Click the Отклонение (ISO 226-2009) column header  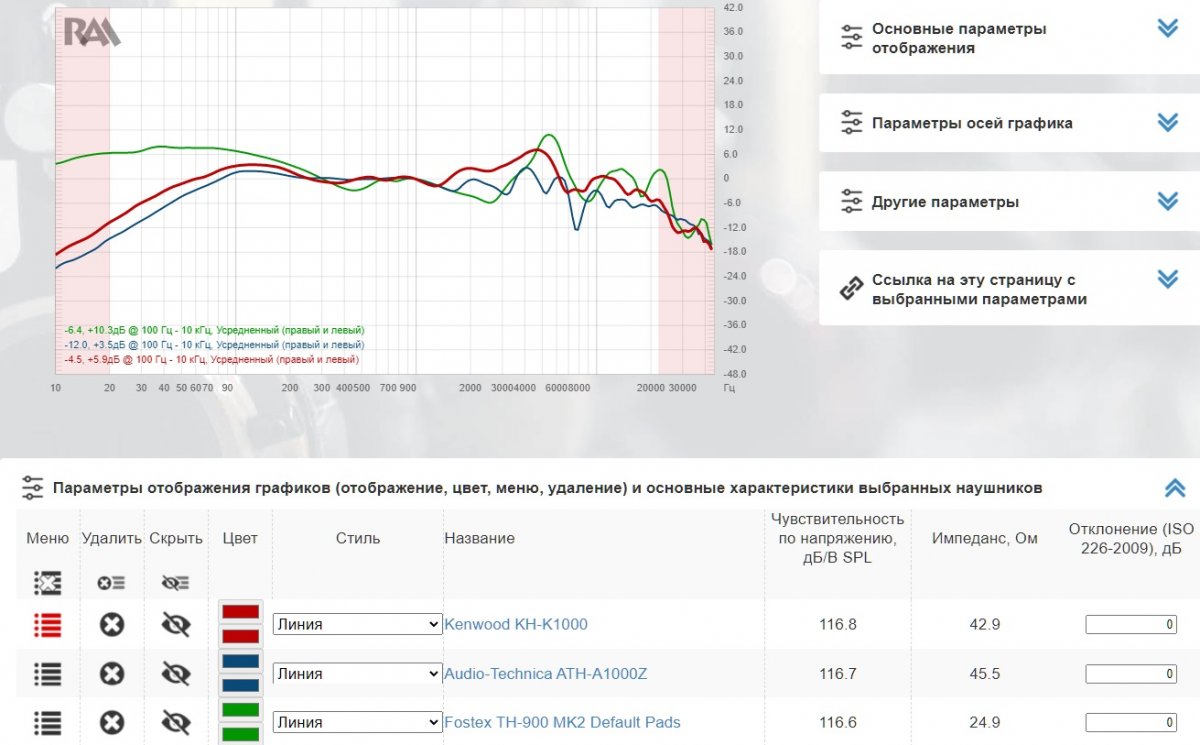coord(1132,538)
